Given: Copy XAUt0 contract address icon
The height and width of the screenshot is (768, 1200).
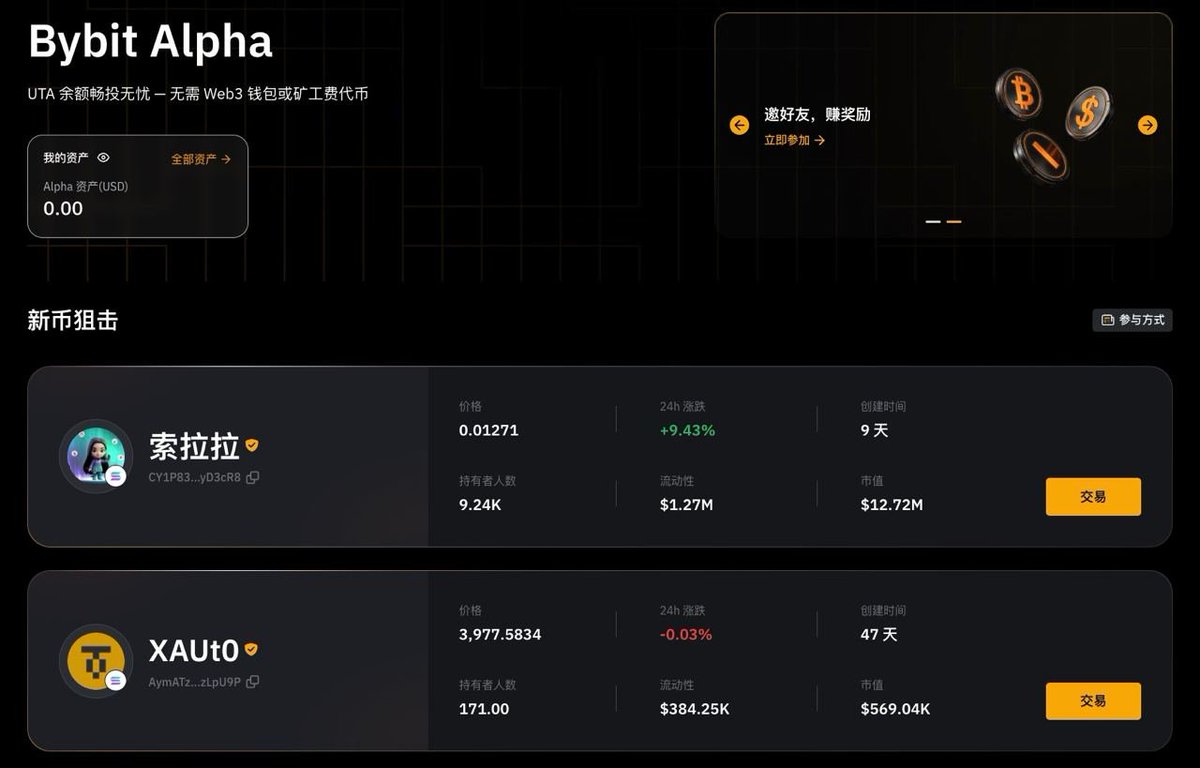Looking at the screenshot, I should 253,682.
